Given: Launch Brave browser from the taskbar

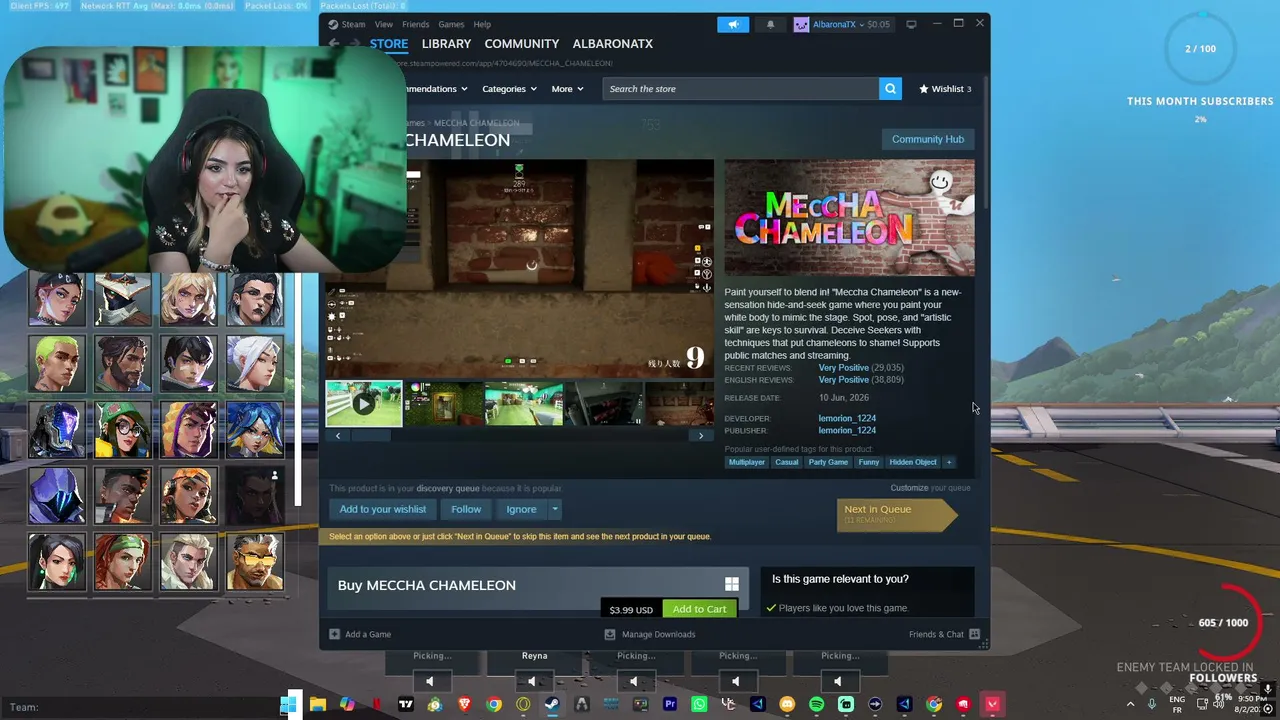Looking at the screenshot, I should 464,704.
